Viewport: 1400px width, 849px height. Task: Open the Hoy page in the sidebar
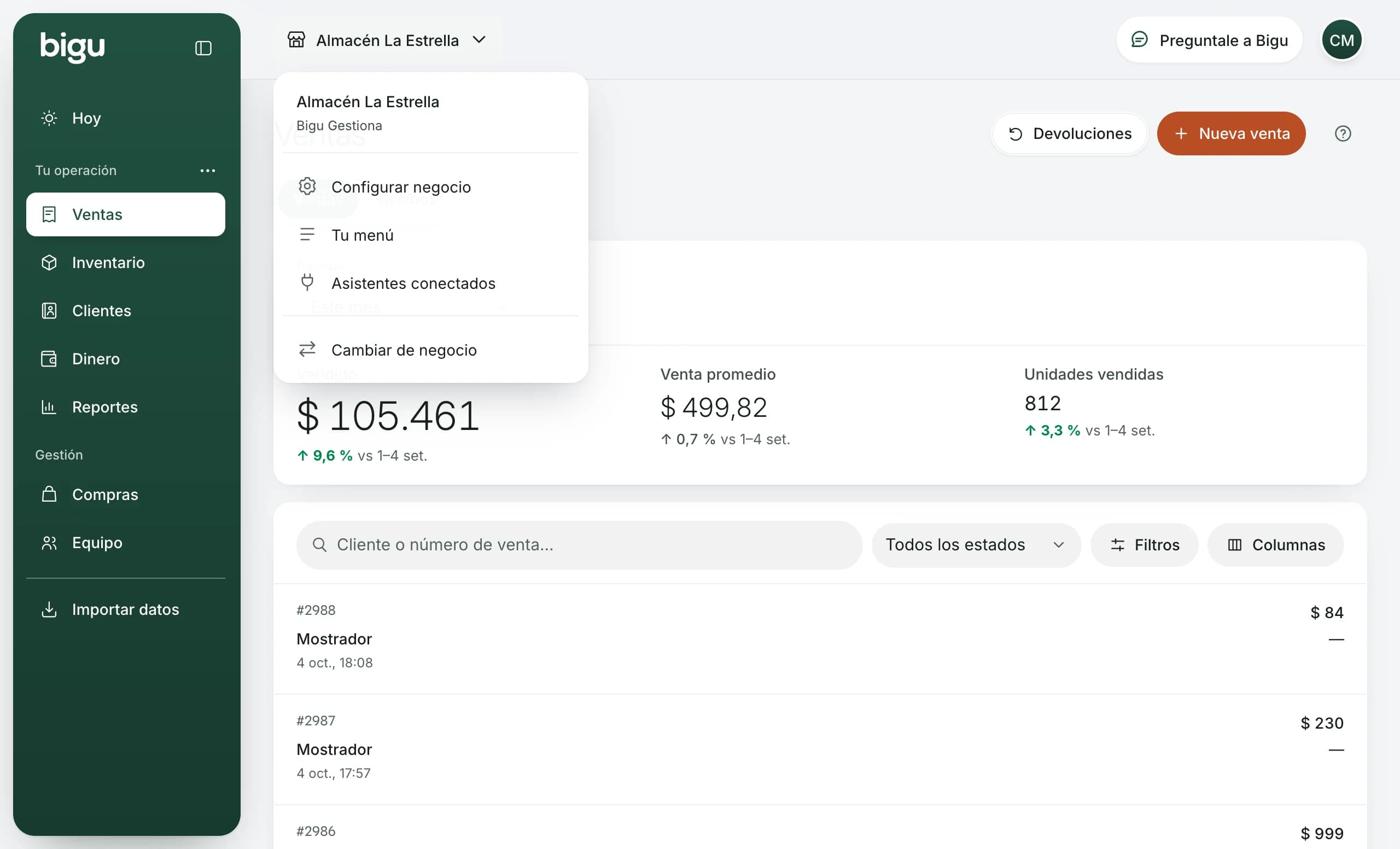coord(126,118)
